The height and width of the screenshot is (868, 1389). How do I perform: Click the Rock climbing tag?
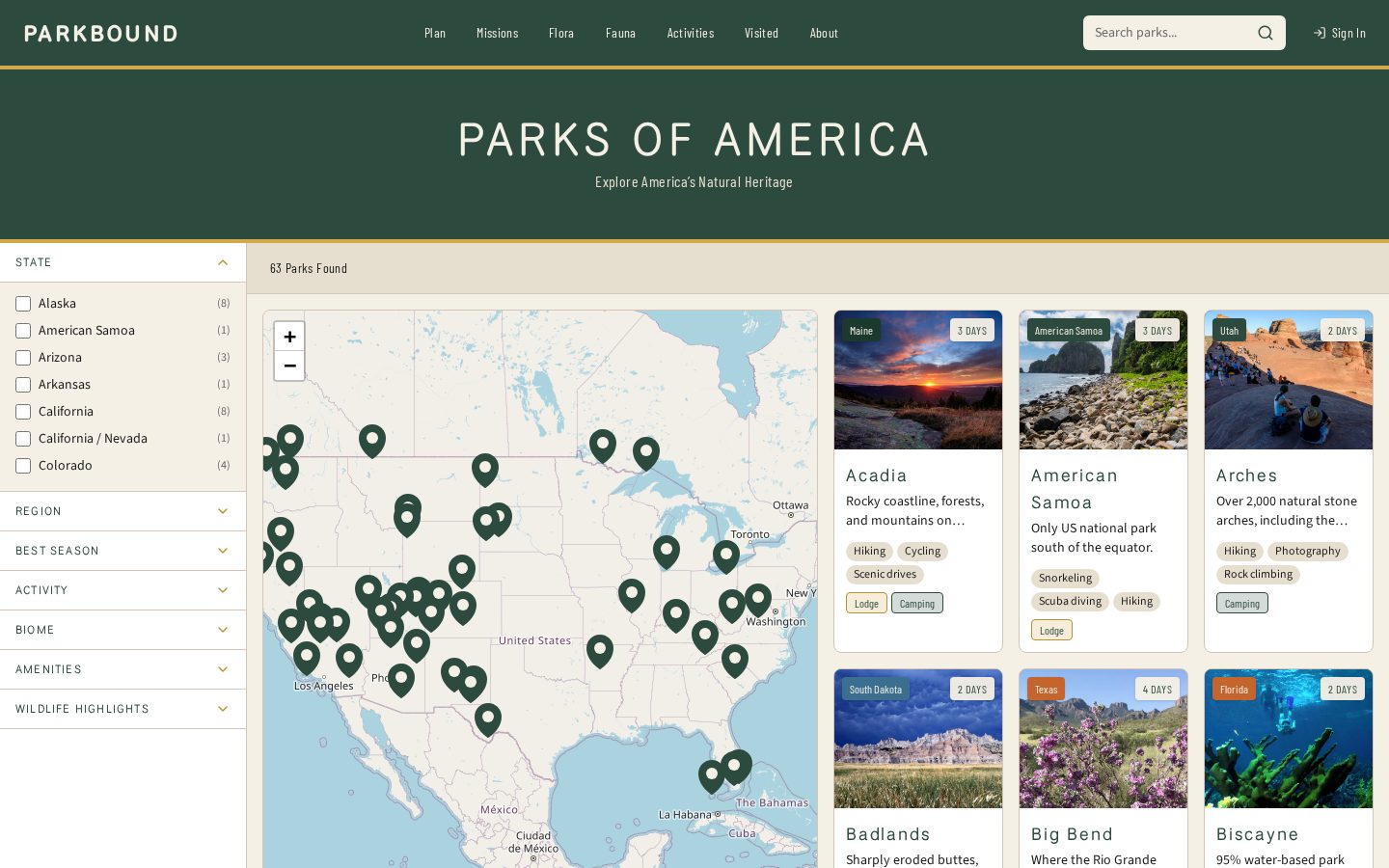1258,575
